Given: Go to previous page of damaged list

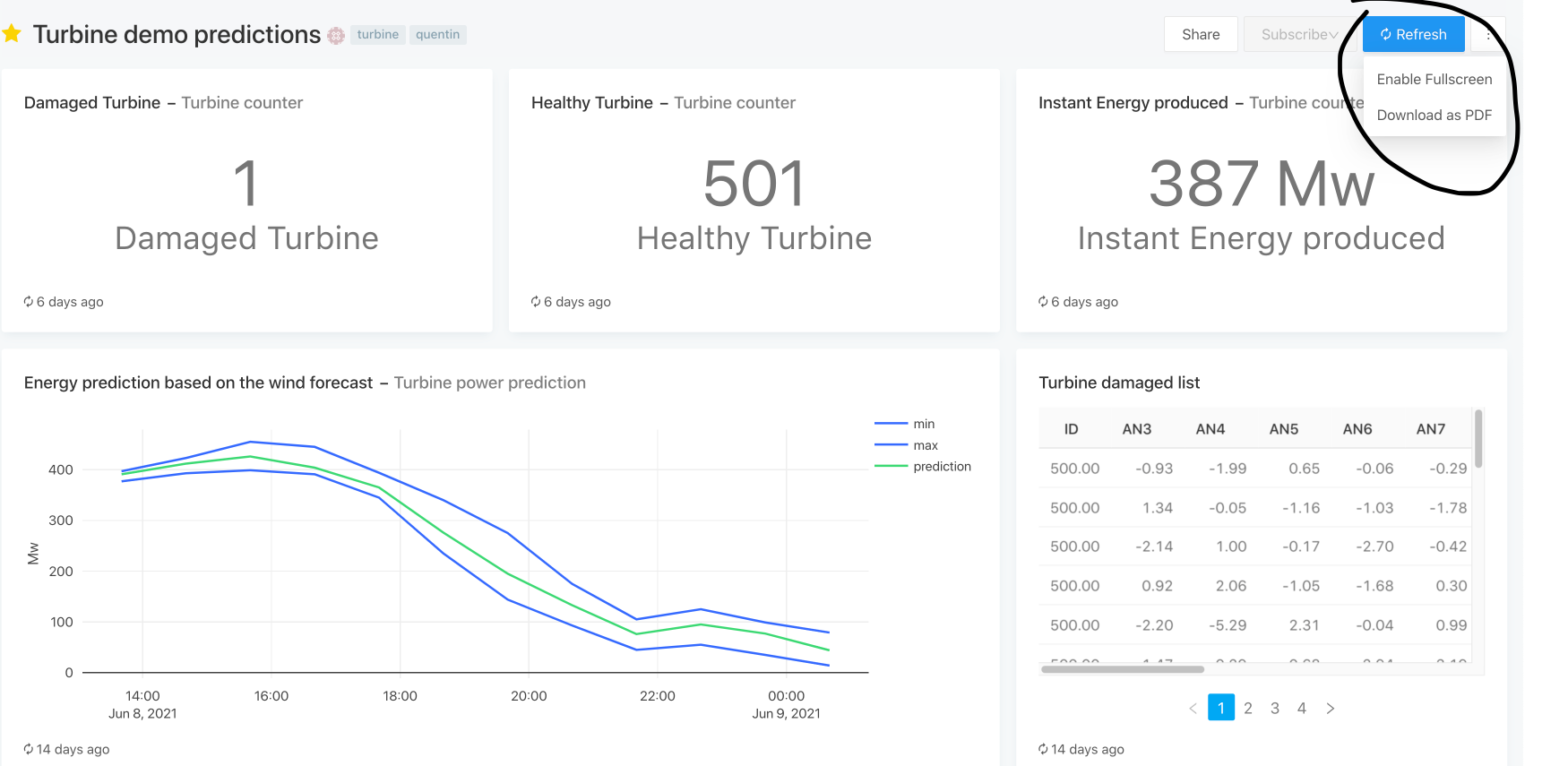Looking at the screenshot, I should 1193,709.
